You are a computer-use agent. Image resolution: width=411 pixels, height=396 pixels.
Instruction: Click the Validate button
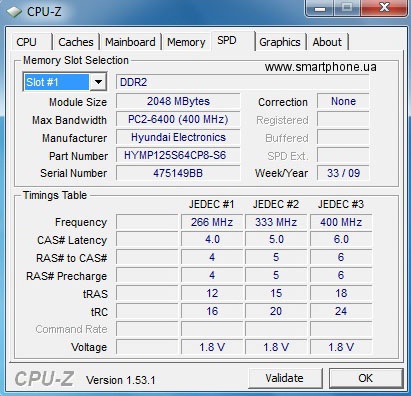285,378
